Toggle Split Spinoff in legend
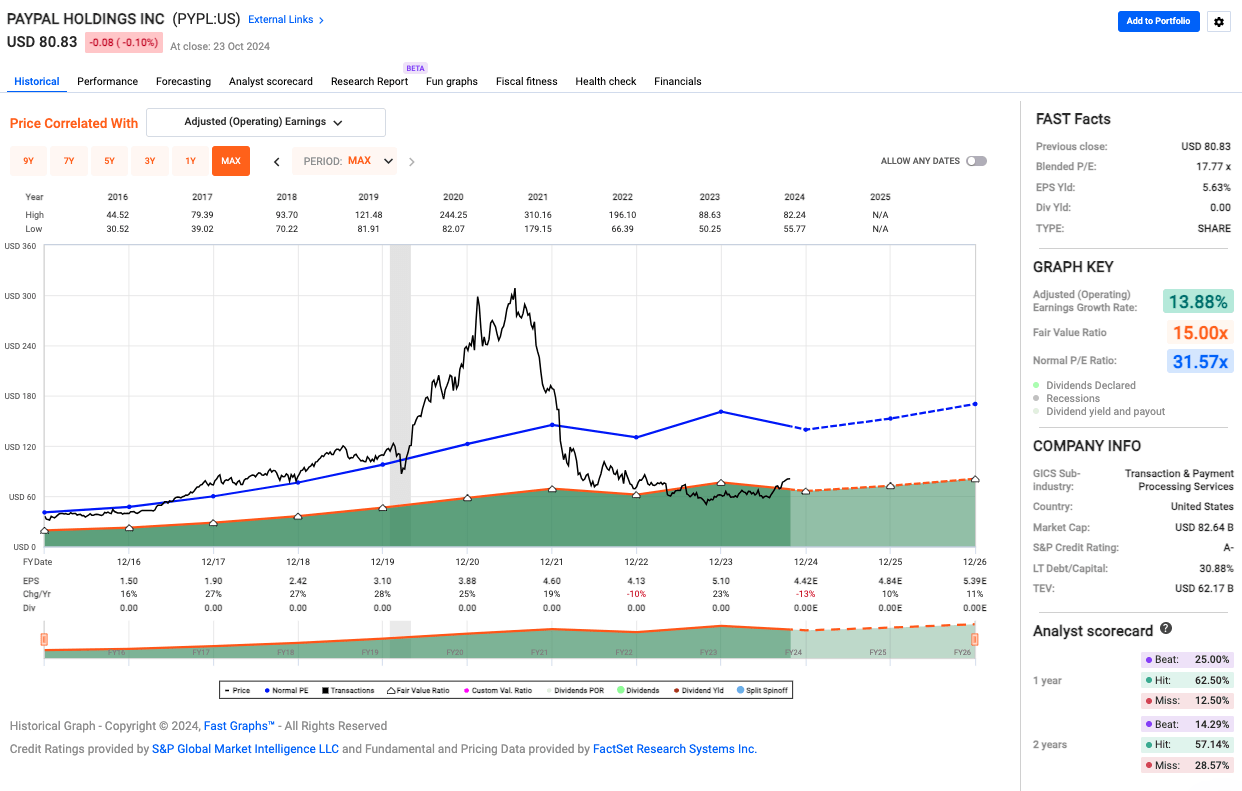This screenshot has width=1242, height=791. 763,690
